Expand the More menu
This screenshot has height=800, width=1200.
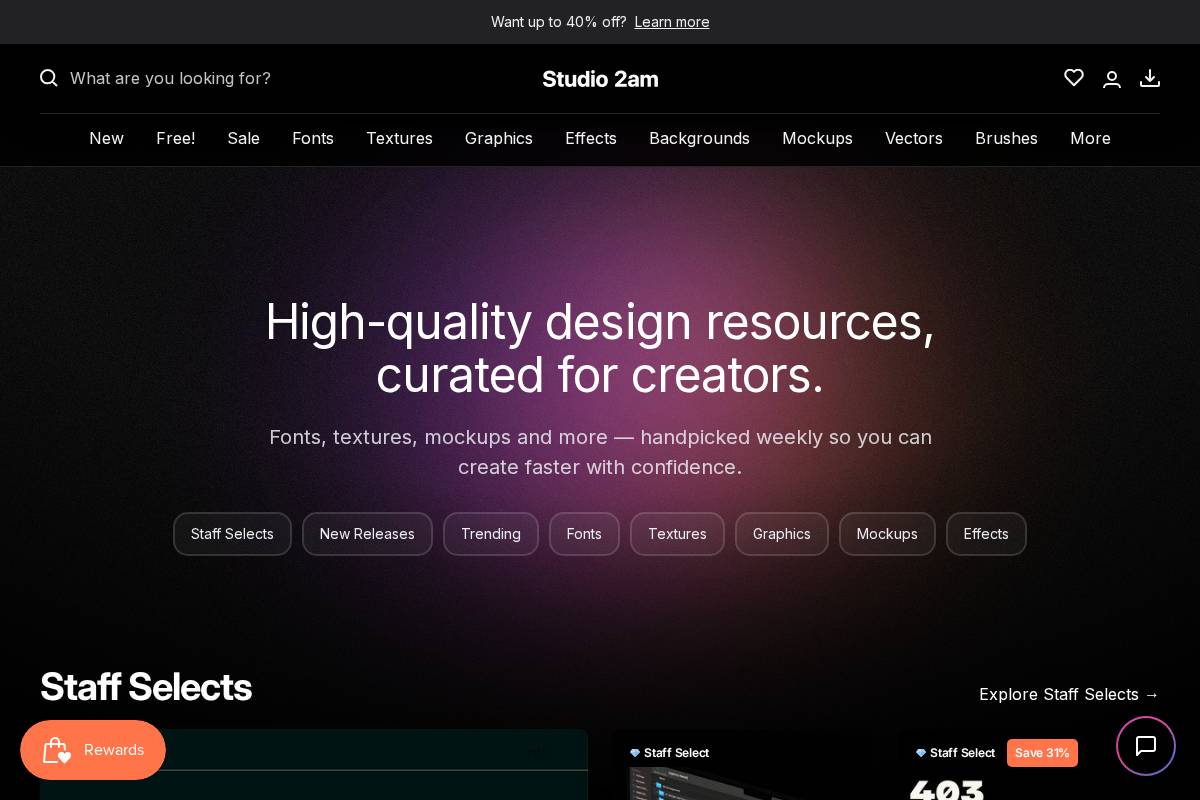click(x=1090, y=138)
